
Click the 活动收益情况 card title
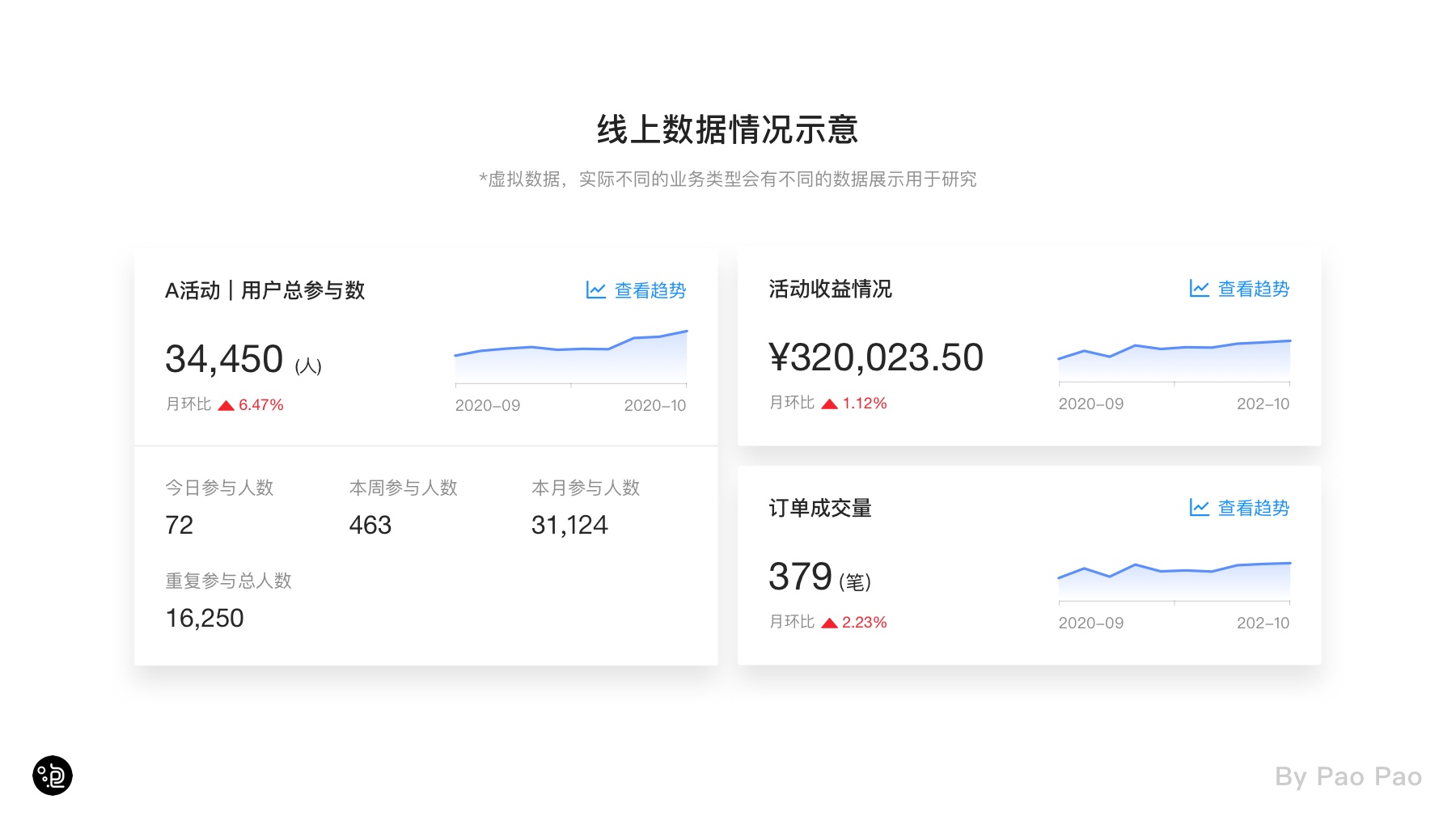pos(830,289)
